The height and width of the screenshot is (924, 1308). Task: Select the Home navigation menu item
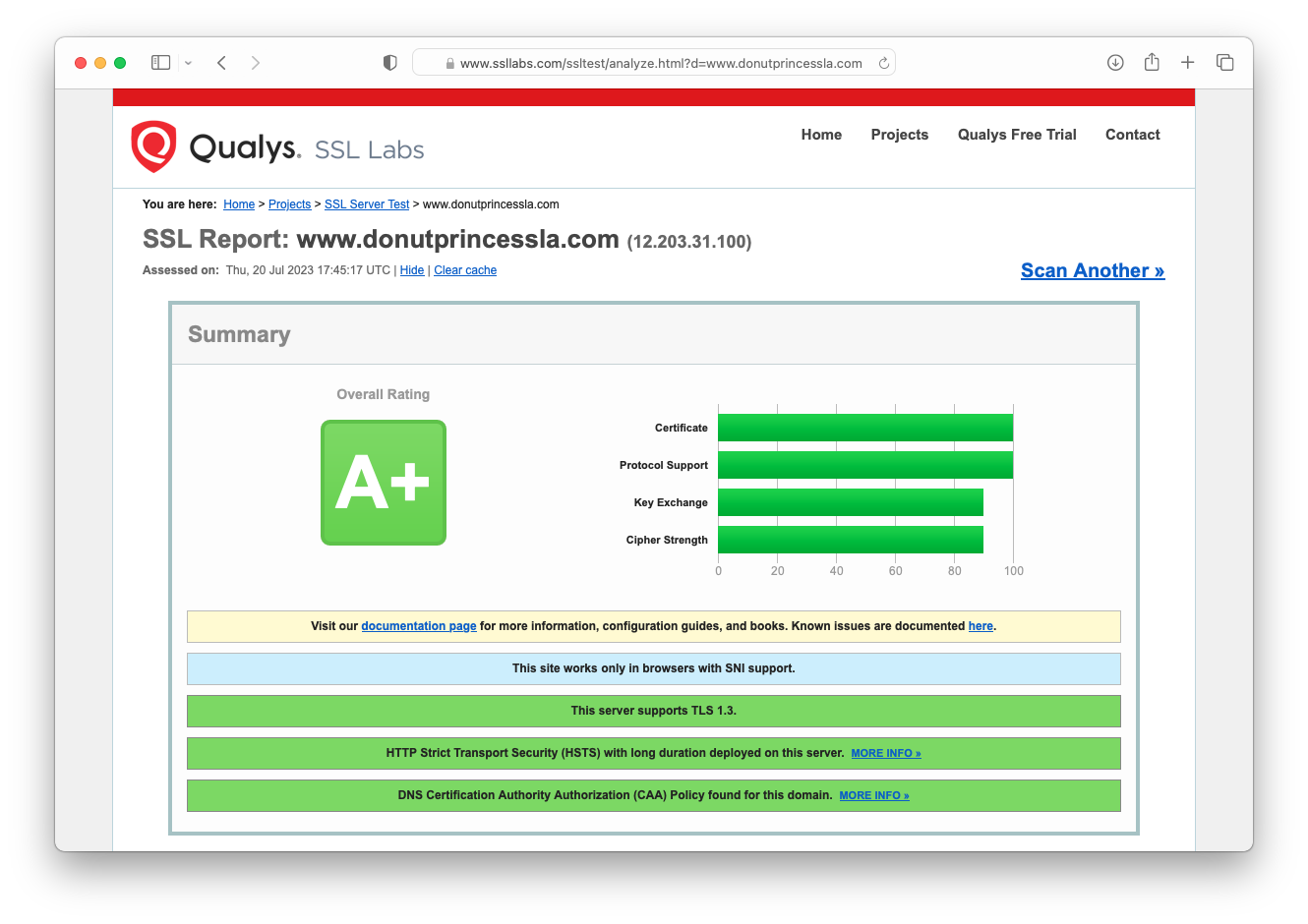point(821,135)
